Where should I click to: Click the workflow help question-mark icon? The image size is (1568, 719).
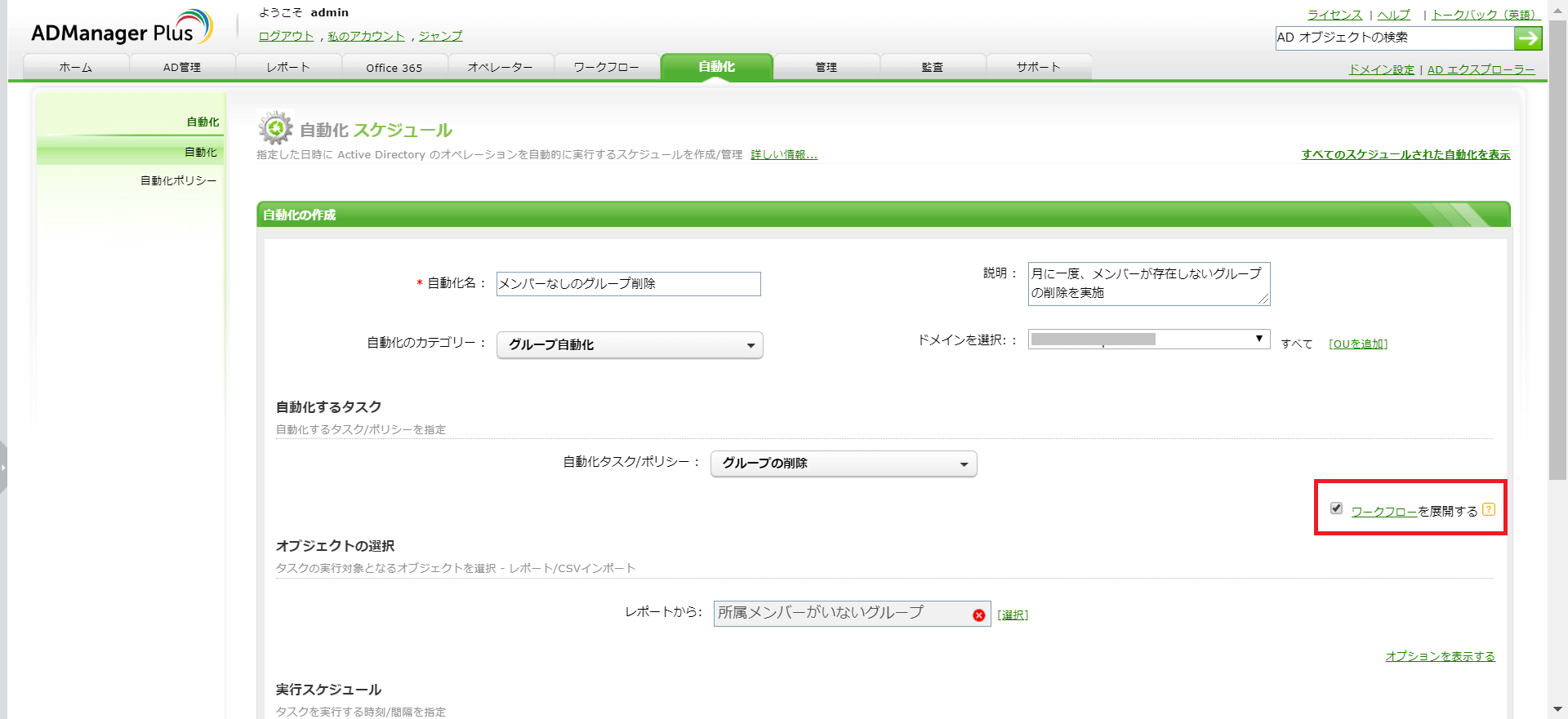point(1489,509)
